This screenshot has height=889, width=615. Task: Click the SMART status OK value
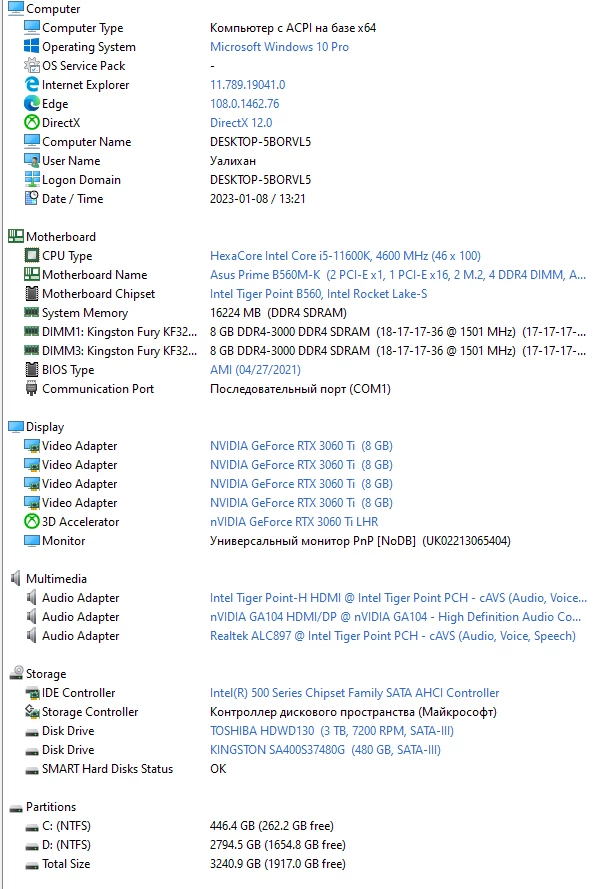tap(218, 769)
